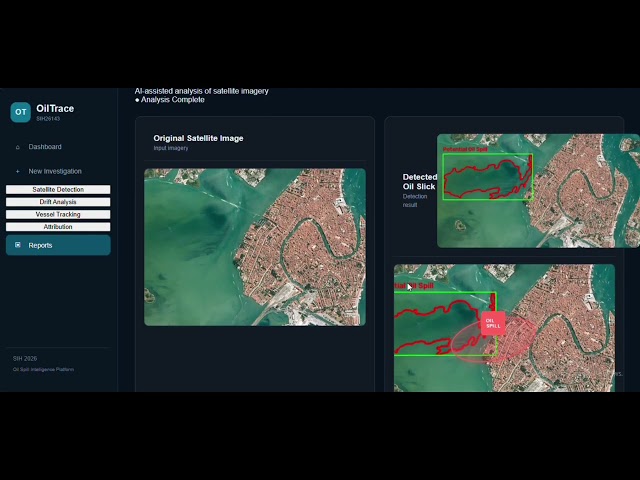Open the Attribution button

[x=58, y=227]
